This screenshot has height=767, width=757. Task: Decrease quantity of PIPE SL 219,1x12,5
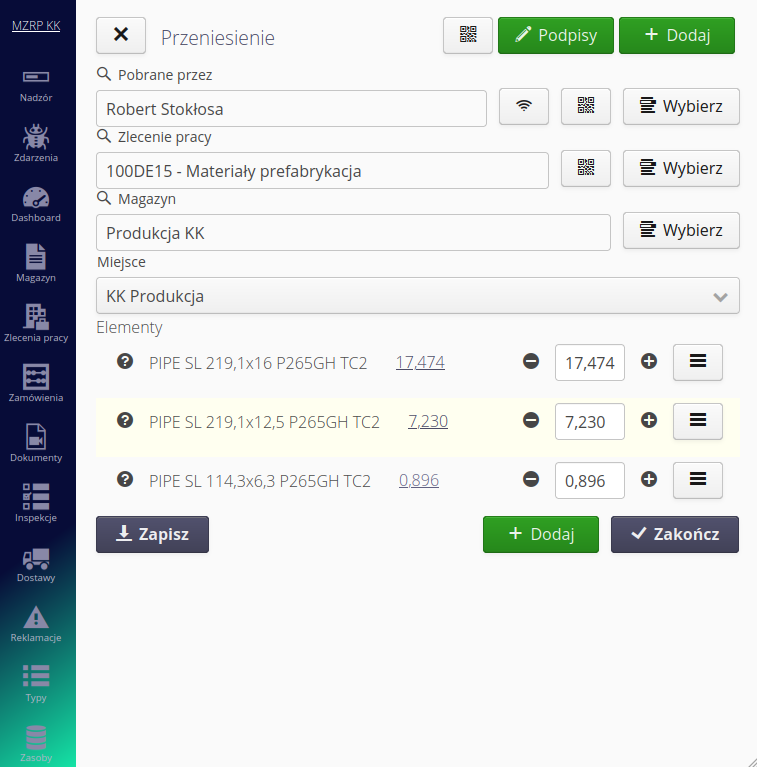[x=531, y=421]
